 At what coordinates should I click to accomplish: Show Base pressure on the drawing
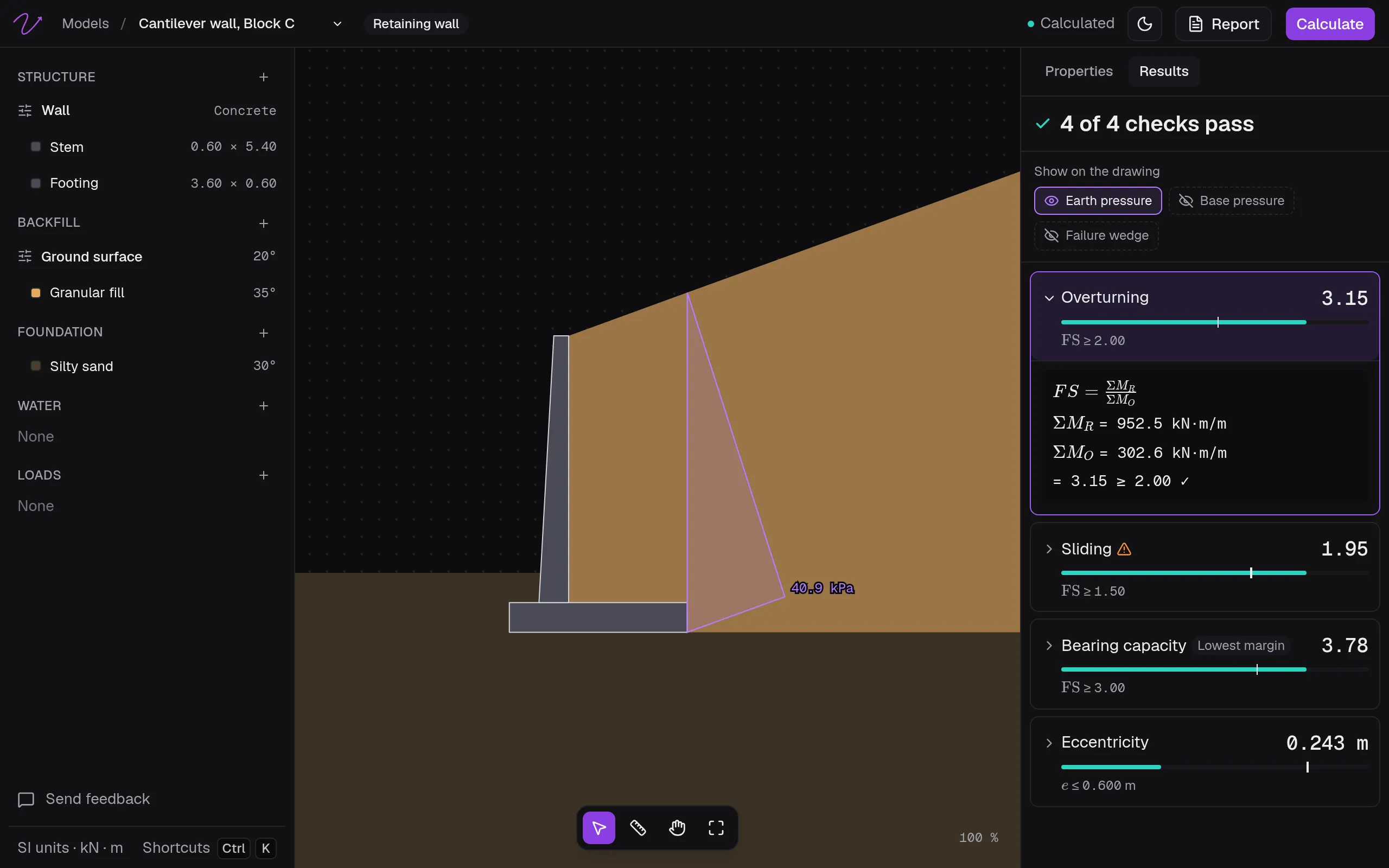click(1231, 201)
